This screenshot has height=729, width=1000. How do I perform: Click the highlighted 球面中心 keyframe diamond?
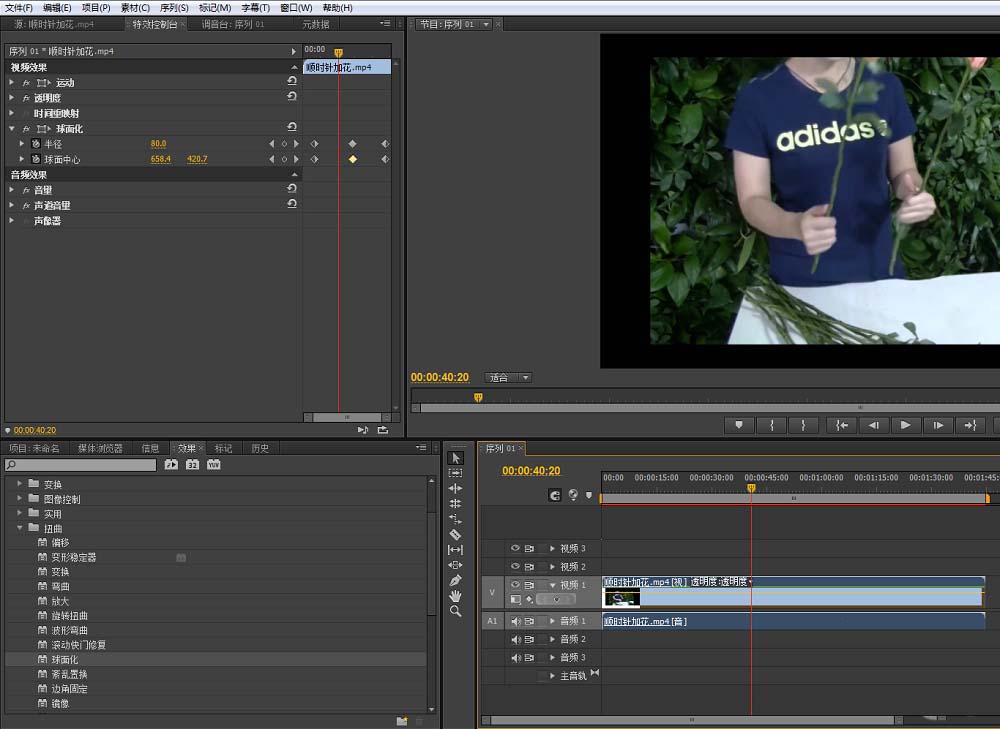point(352,159)
